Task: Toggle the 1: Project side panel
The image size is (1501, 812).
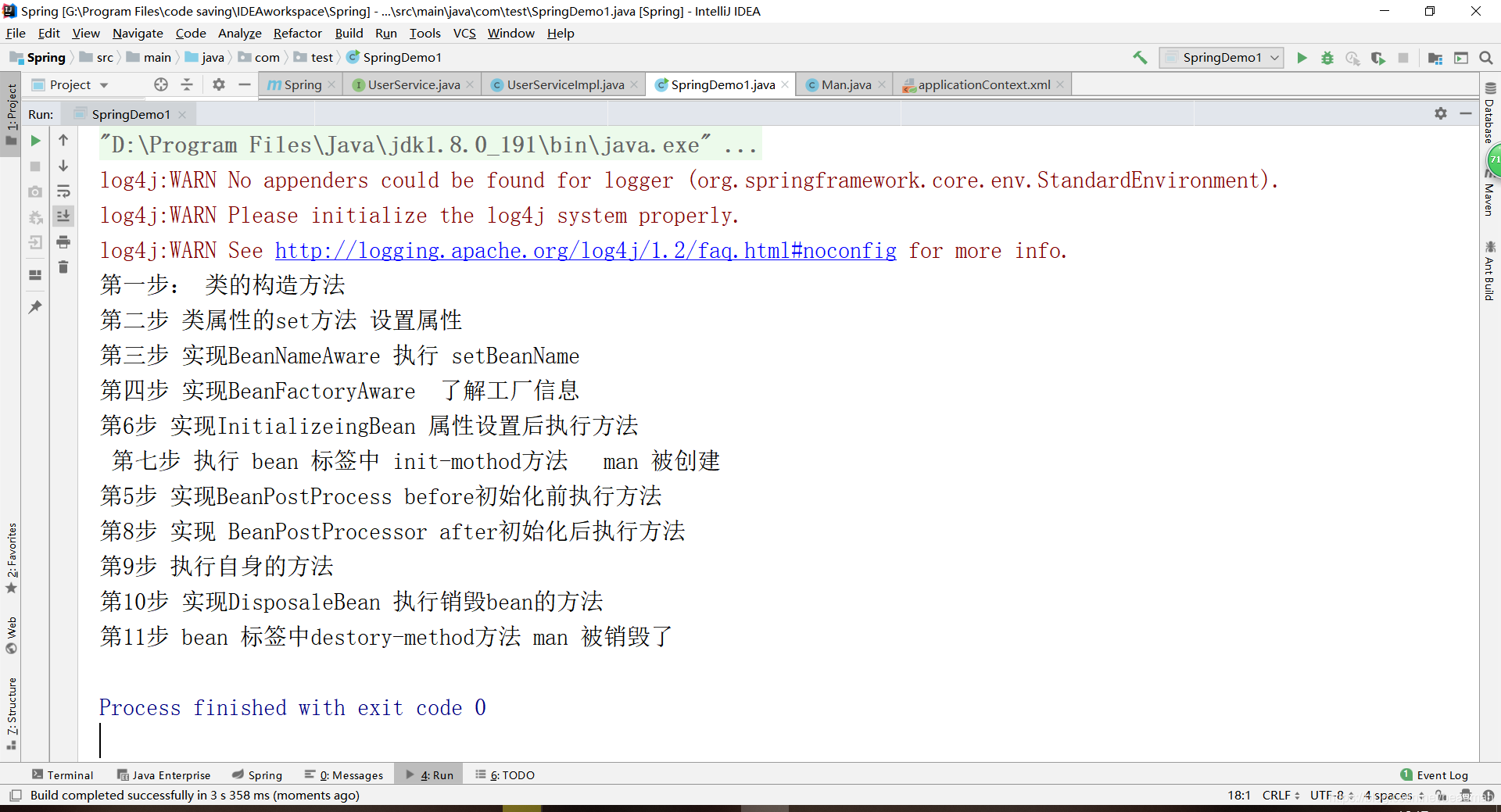Action: coord(11,115)
